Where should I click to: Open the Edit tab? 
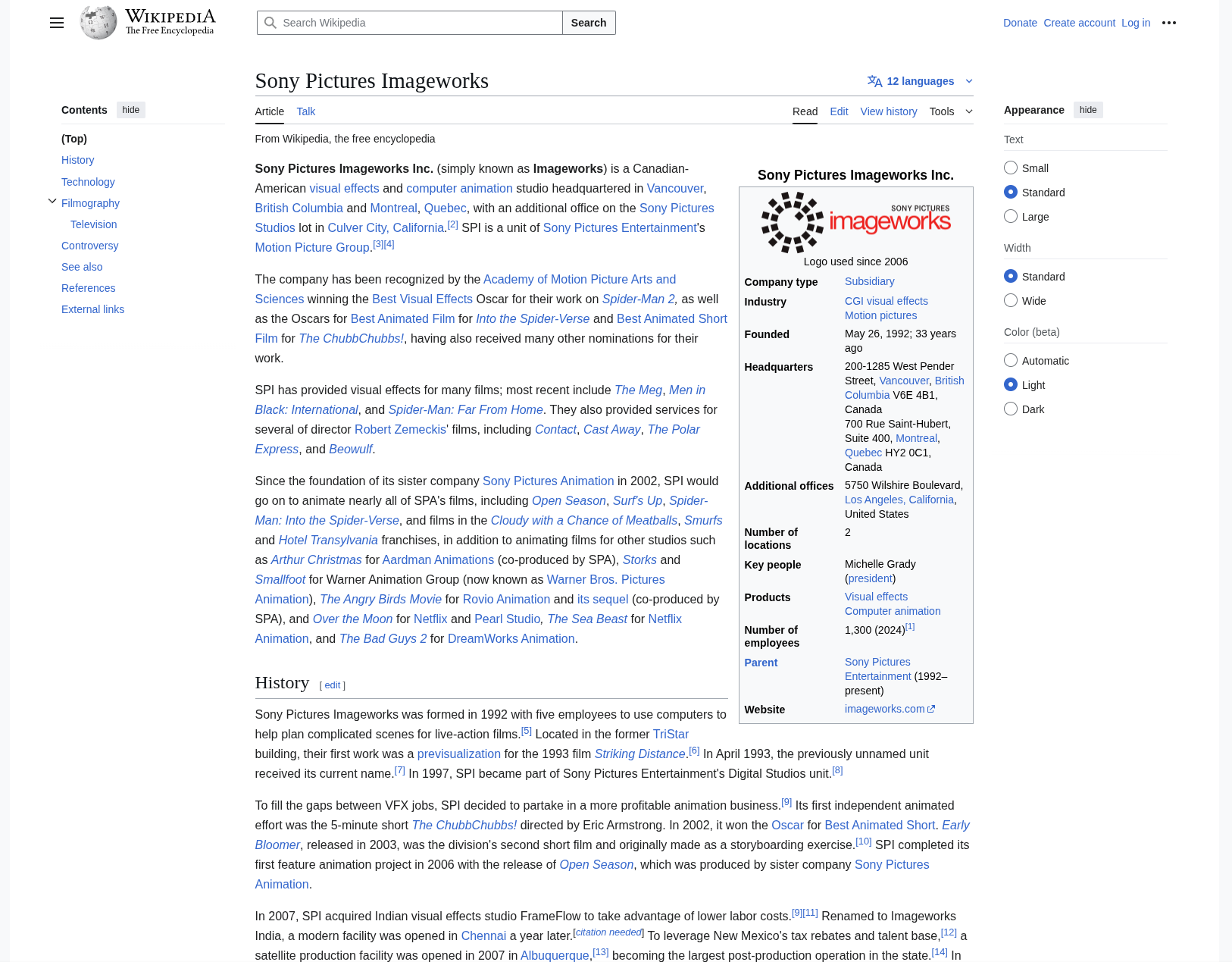tap(839, 111)
